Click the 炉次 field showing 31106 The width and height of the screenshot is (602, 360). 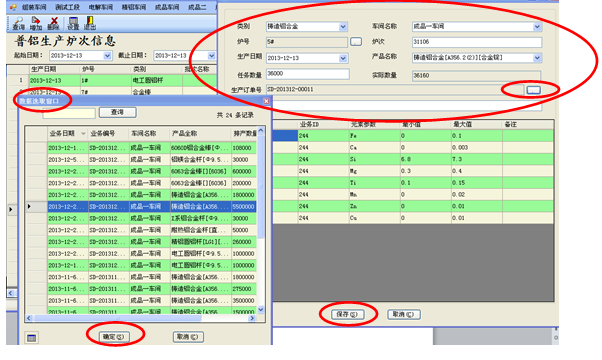(x=477, y=42)
